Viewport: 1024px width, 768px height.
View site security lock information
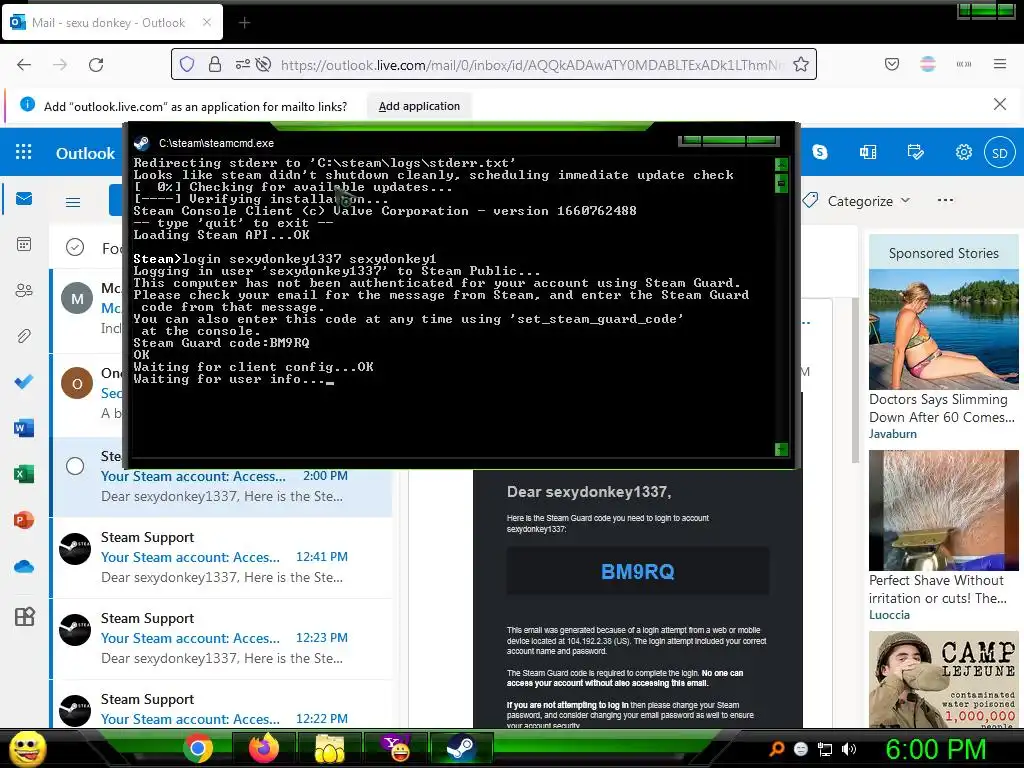(215, 64)
